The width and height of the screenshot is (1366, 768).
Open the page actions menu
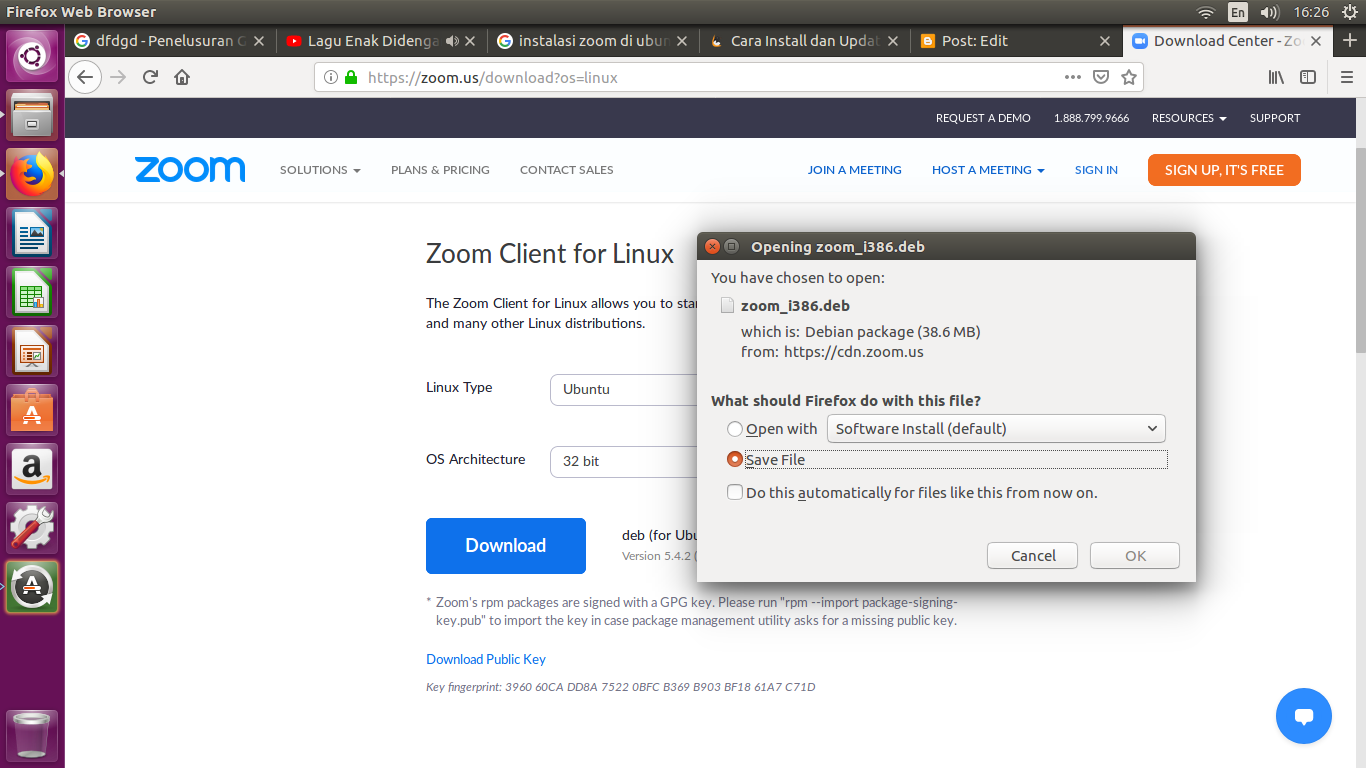point(1072,77)
